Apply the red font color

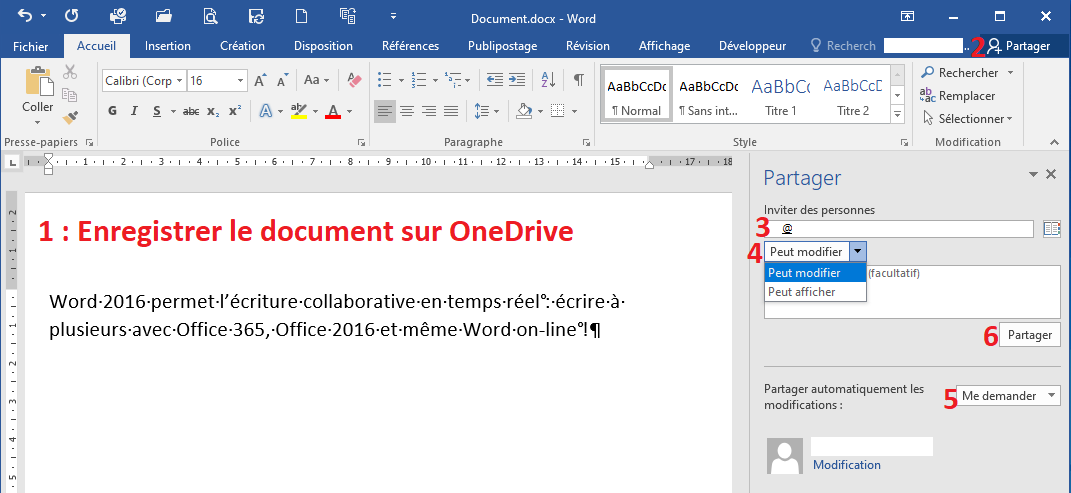click(x=333, y=111)
